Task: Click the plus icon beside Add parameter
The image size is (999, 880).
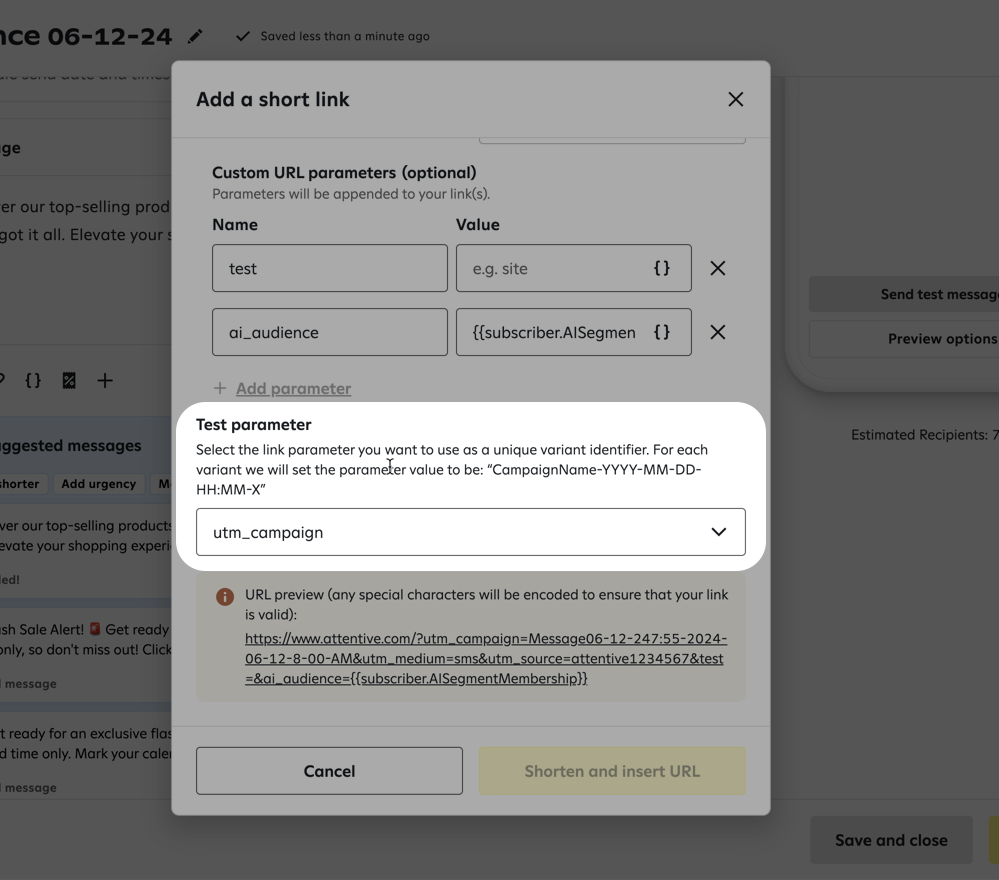Action: coord(220,388)
